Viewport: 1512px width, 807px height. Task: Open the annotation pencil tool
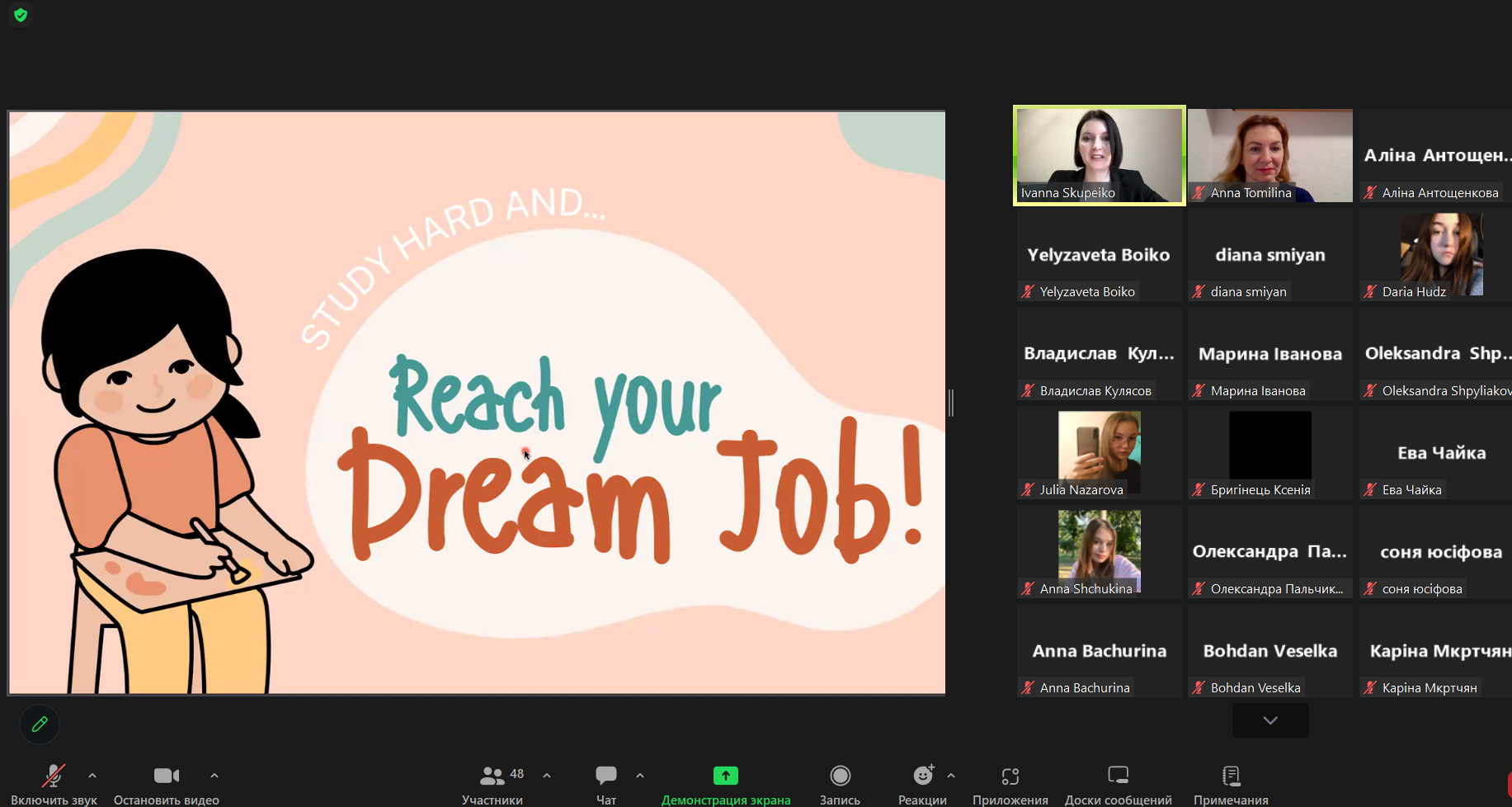(40, 724)
